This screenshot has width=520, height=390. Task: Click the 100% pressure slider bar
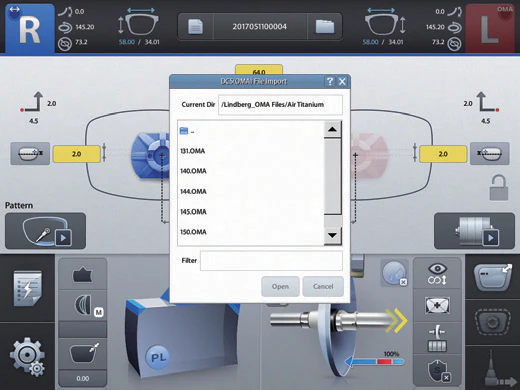click(x=375, y=361)
